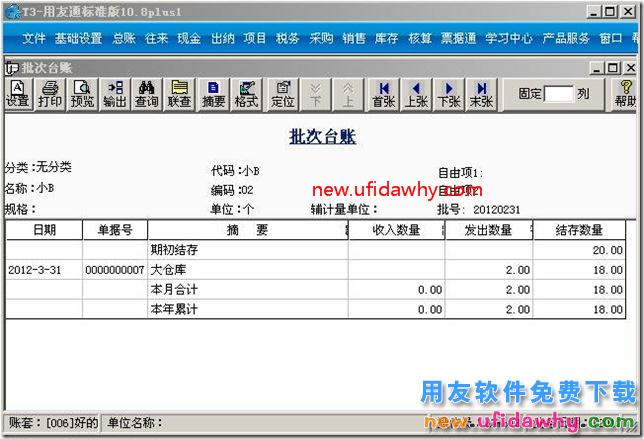Open the 现金 menu

pos(189,39)
